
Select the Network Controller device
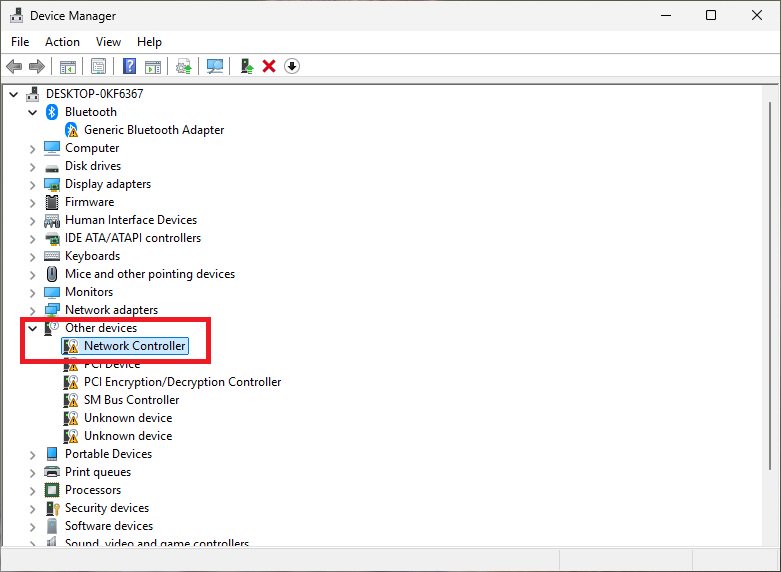click(x=134, y=346)
